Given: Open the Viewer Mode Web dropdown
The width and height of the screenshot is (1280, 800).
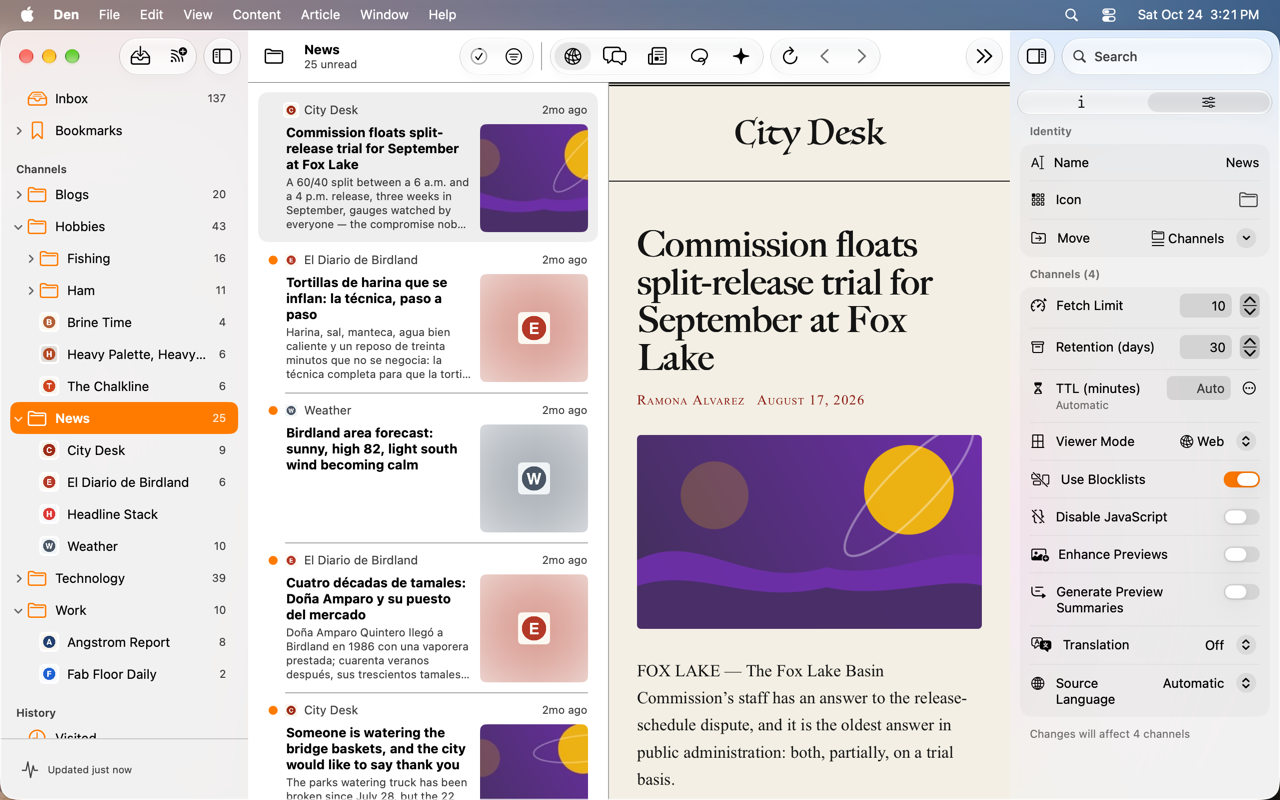Looking at the screenshot, I should pyautogui.click(x=1216, y=441).
